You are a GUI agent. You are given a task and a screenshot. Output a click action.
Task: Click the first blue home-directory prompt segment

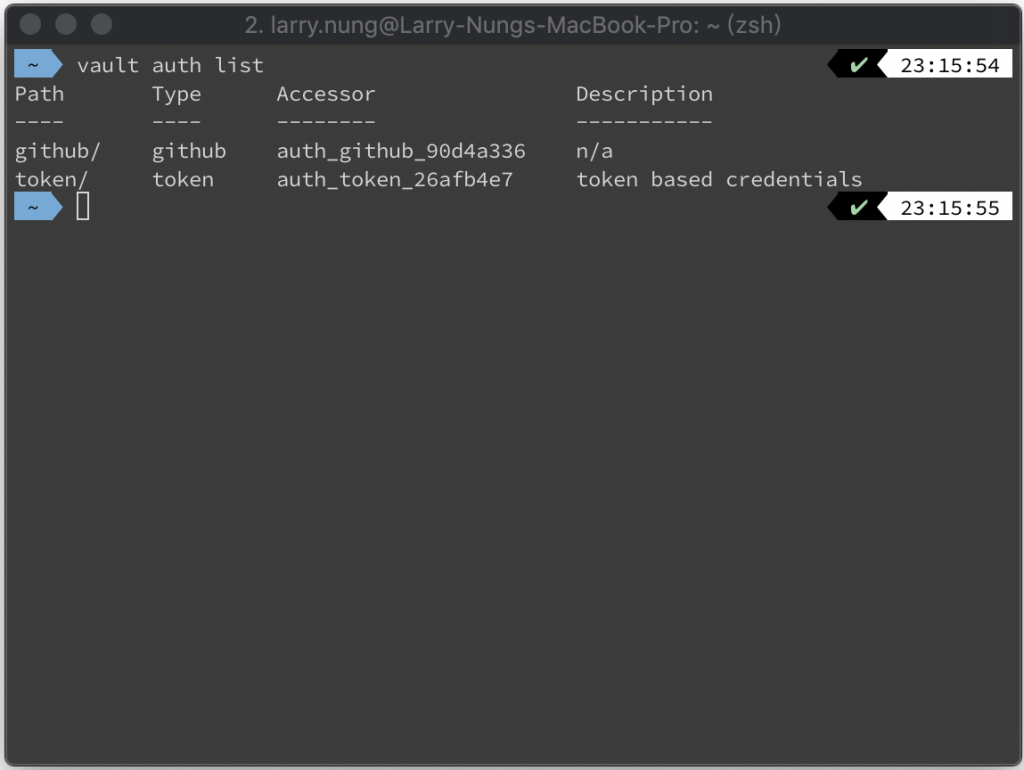click(x=39, y=65)
